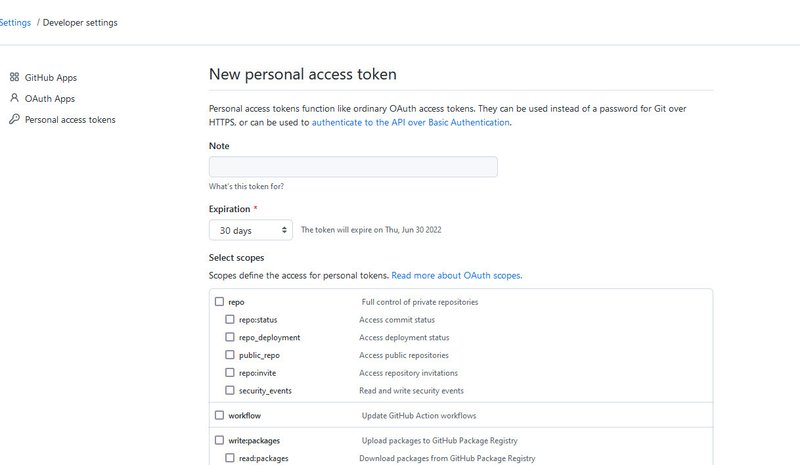The image size is (800, 465).
Task: Click the Personal access tokens key icon
Action: (x=14, y=119)
